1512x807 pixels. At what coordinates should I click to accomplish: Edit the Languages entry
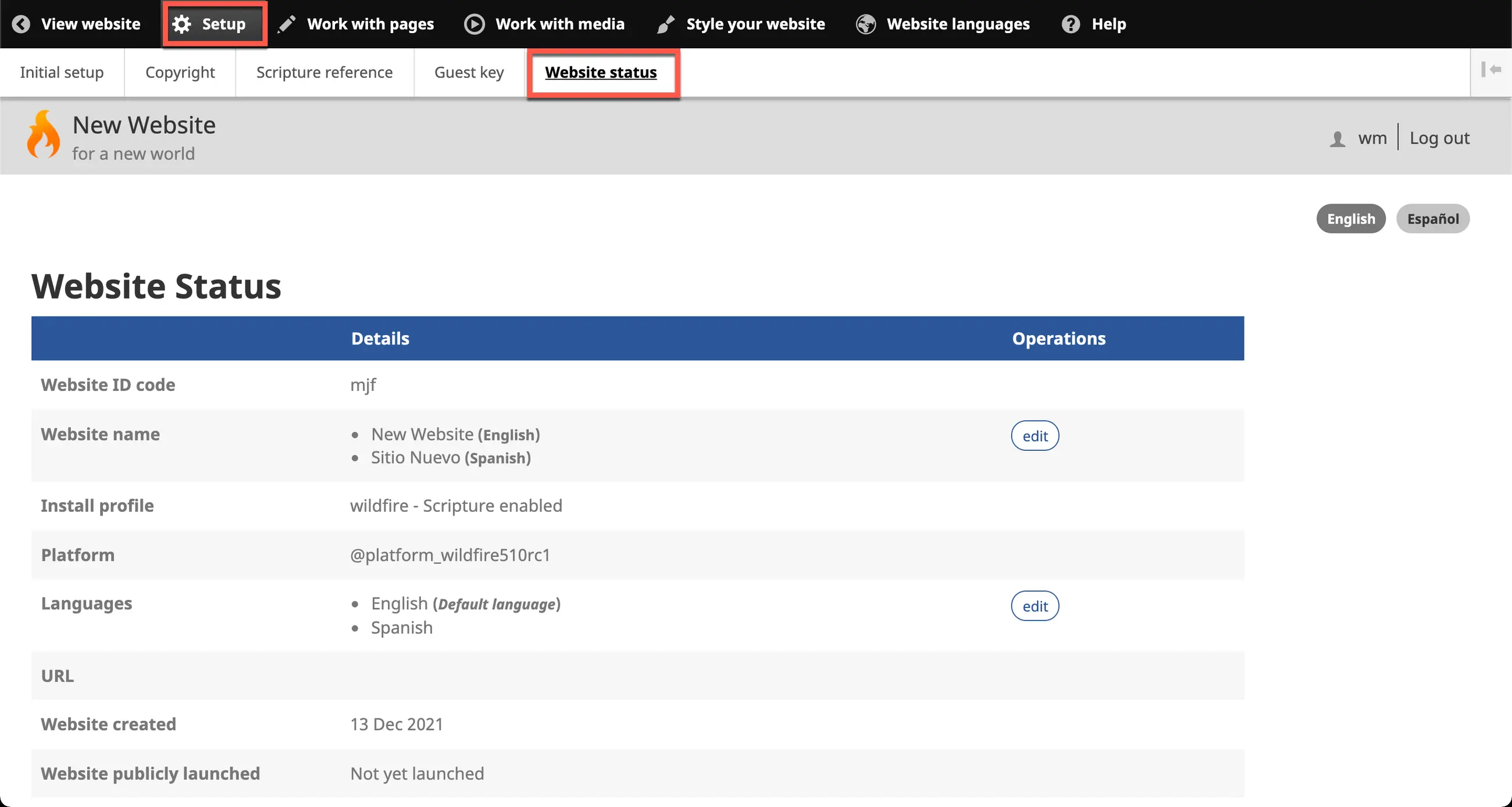(x=1034, y=606)
